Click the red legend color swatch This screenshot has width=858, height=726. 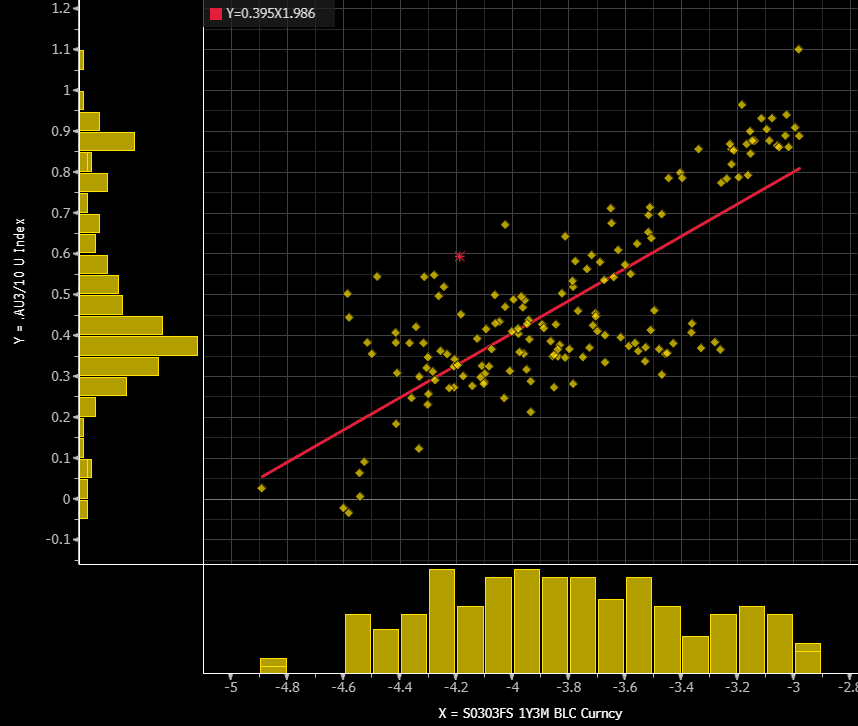tap(215, 14)
